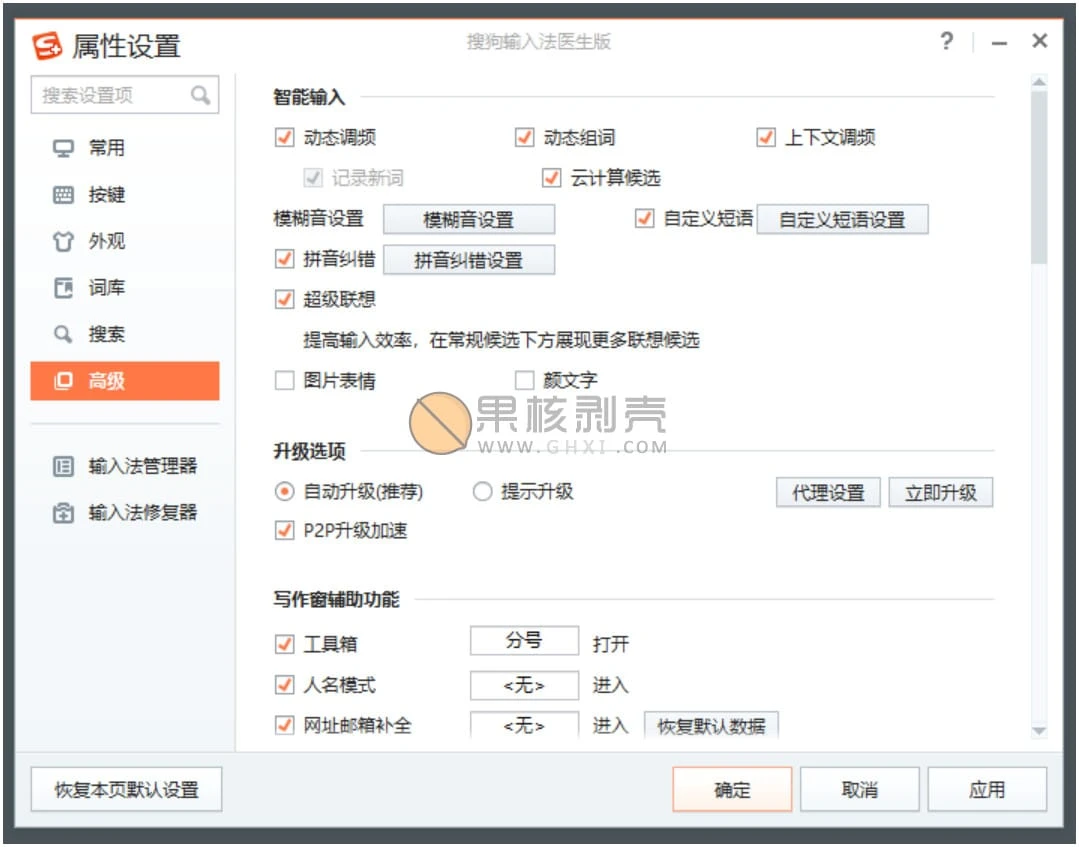Screen dimensions: 1079x847
Task: Click the 词库 dictionary icon
Action: (x=63, y=289)
